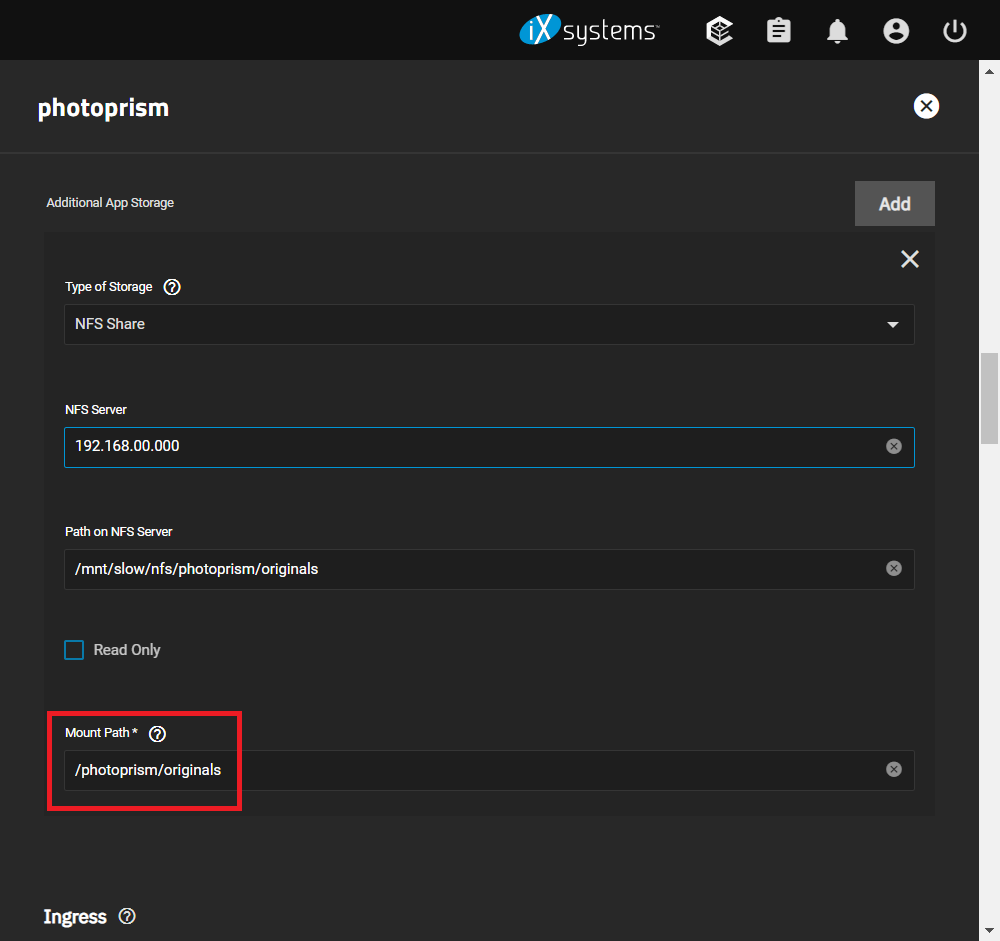Open the alerts bell icon
This screenshot has height=941, width=1000.
[837, 31]
